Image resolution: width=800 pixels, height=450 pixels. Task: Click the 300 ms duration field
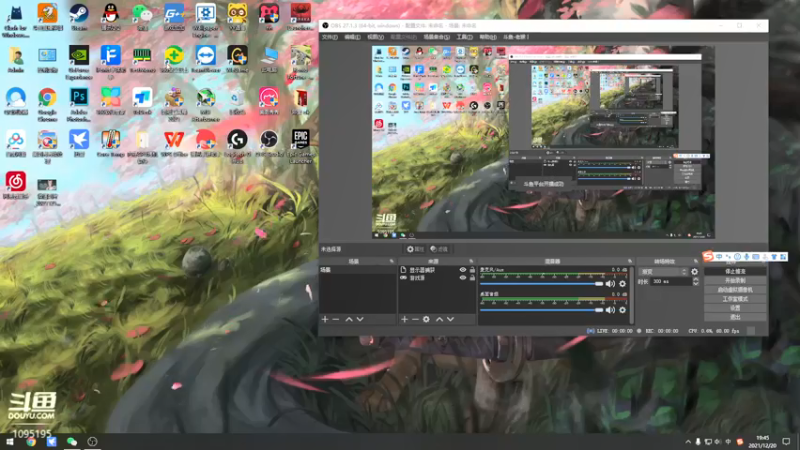click(670, 282)
